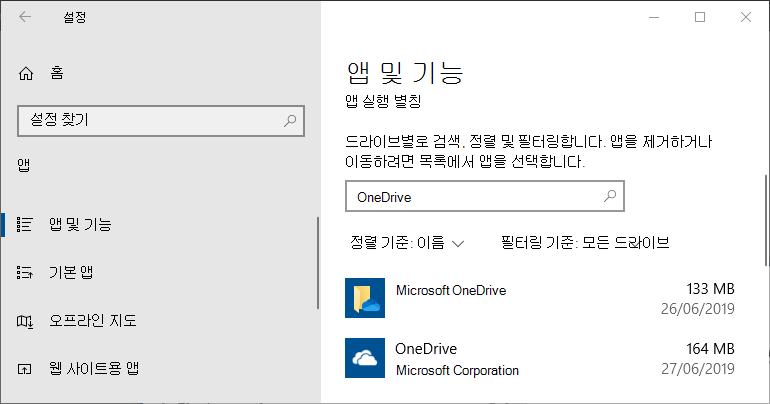Screen dimensions: 770x404
Task: Click the 설정 window title
Action: point(75,18)
